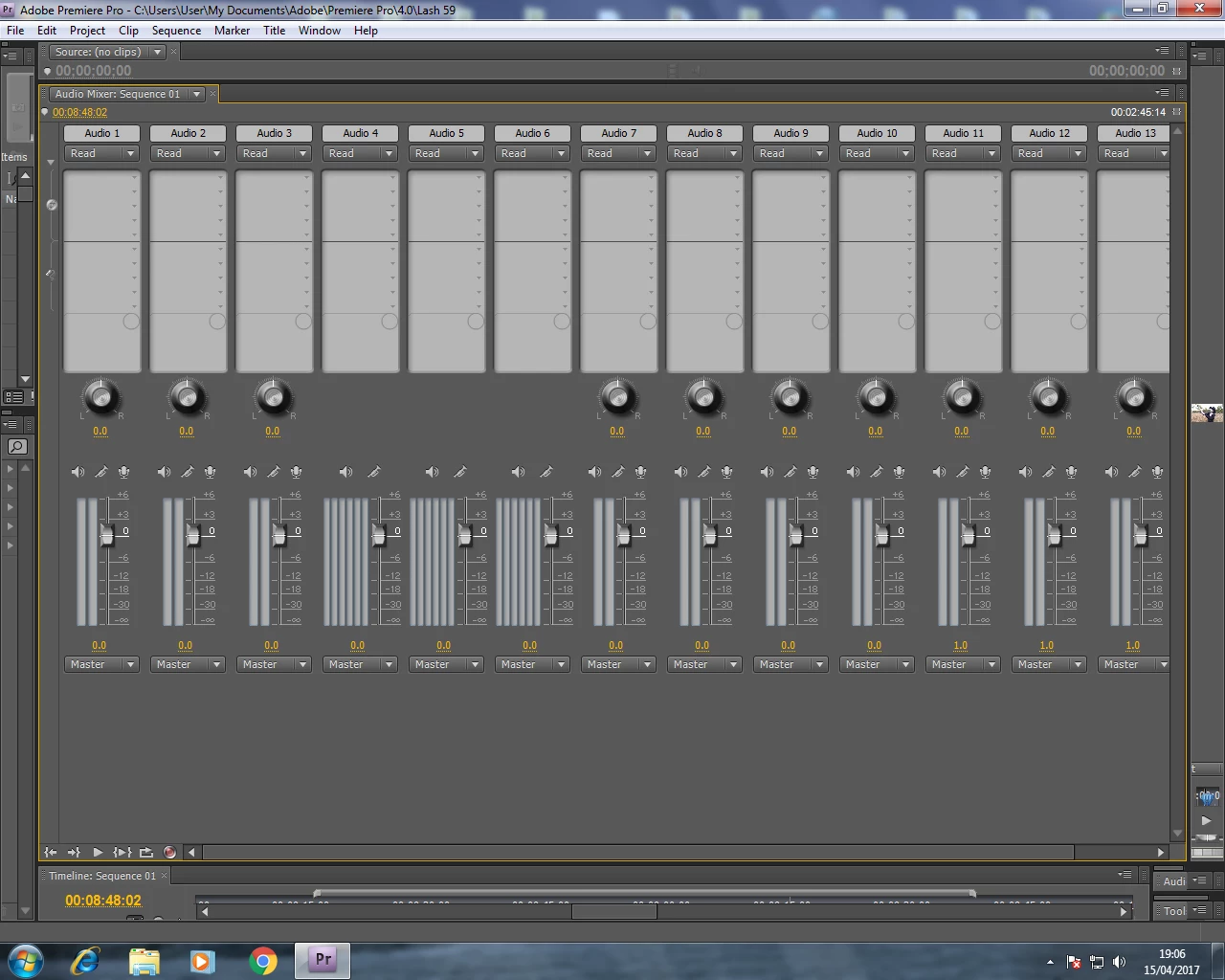Click the Audio 10 track name field
This screenshot has width=1225, height=980.
point(878,133)
